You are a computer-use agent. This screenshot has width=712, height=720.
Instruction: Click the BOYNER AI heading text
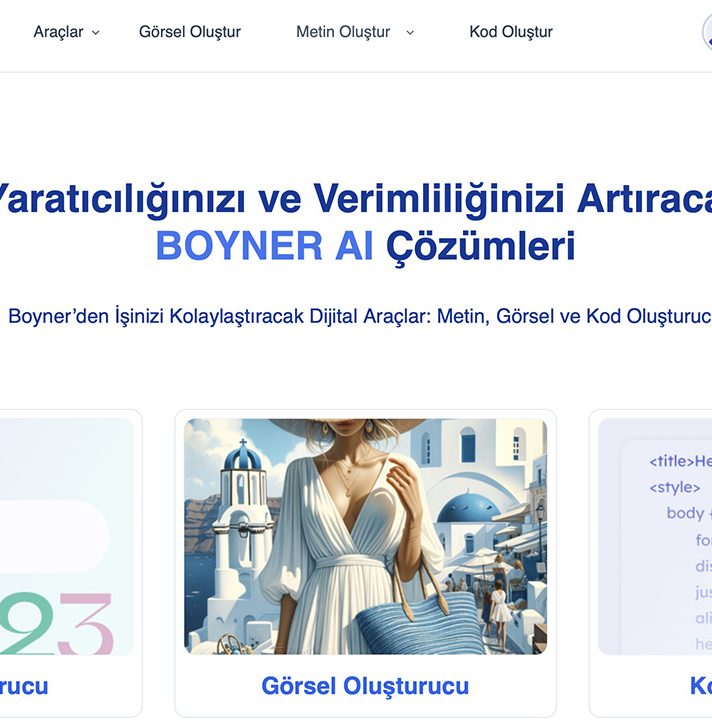point(264,246)
